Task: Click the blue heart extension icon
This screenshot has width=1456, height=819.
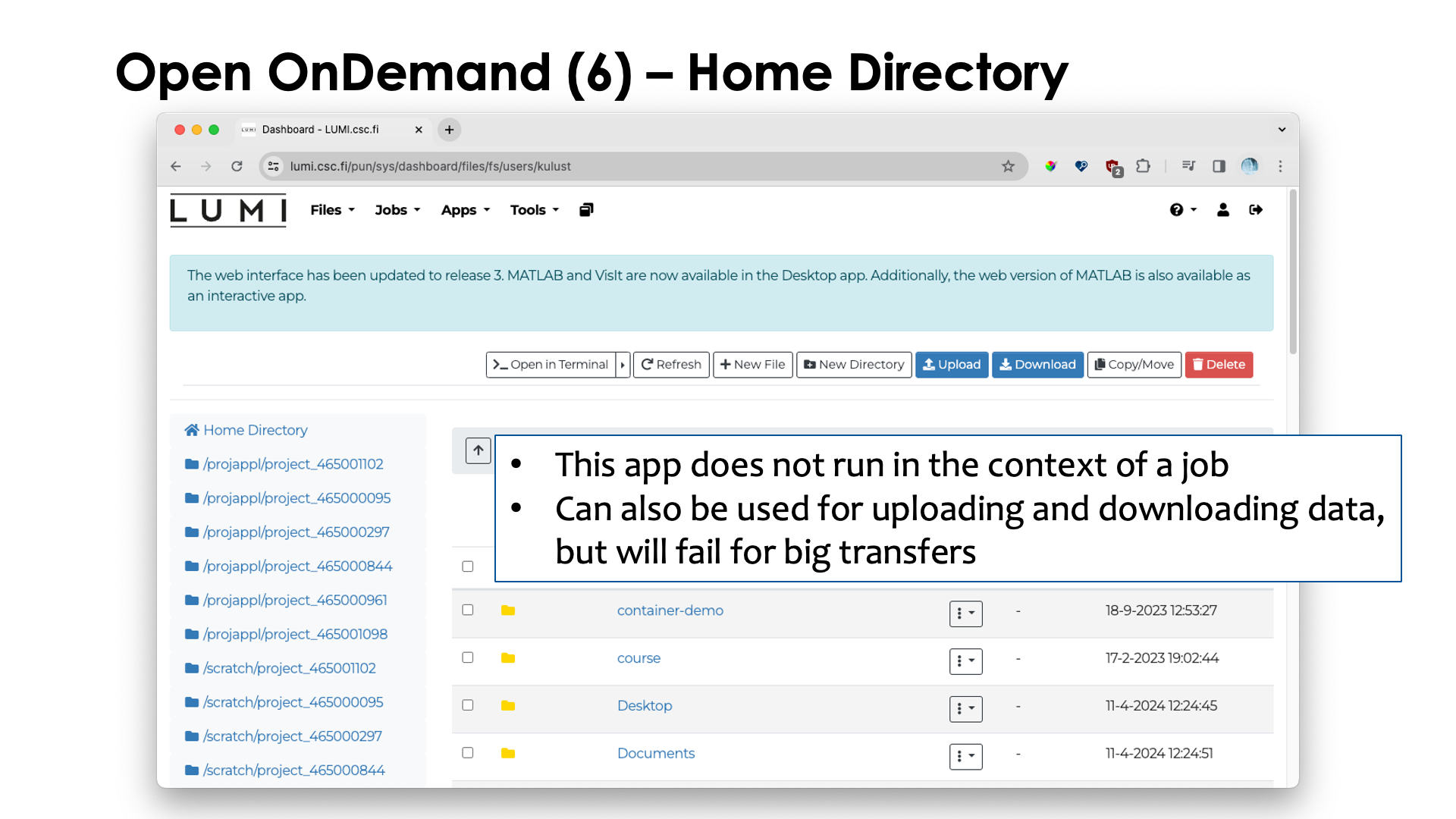Action: [x=1081, y=166]
